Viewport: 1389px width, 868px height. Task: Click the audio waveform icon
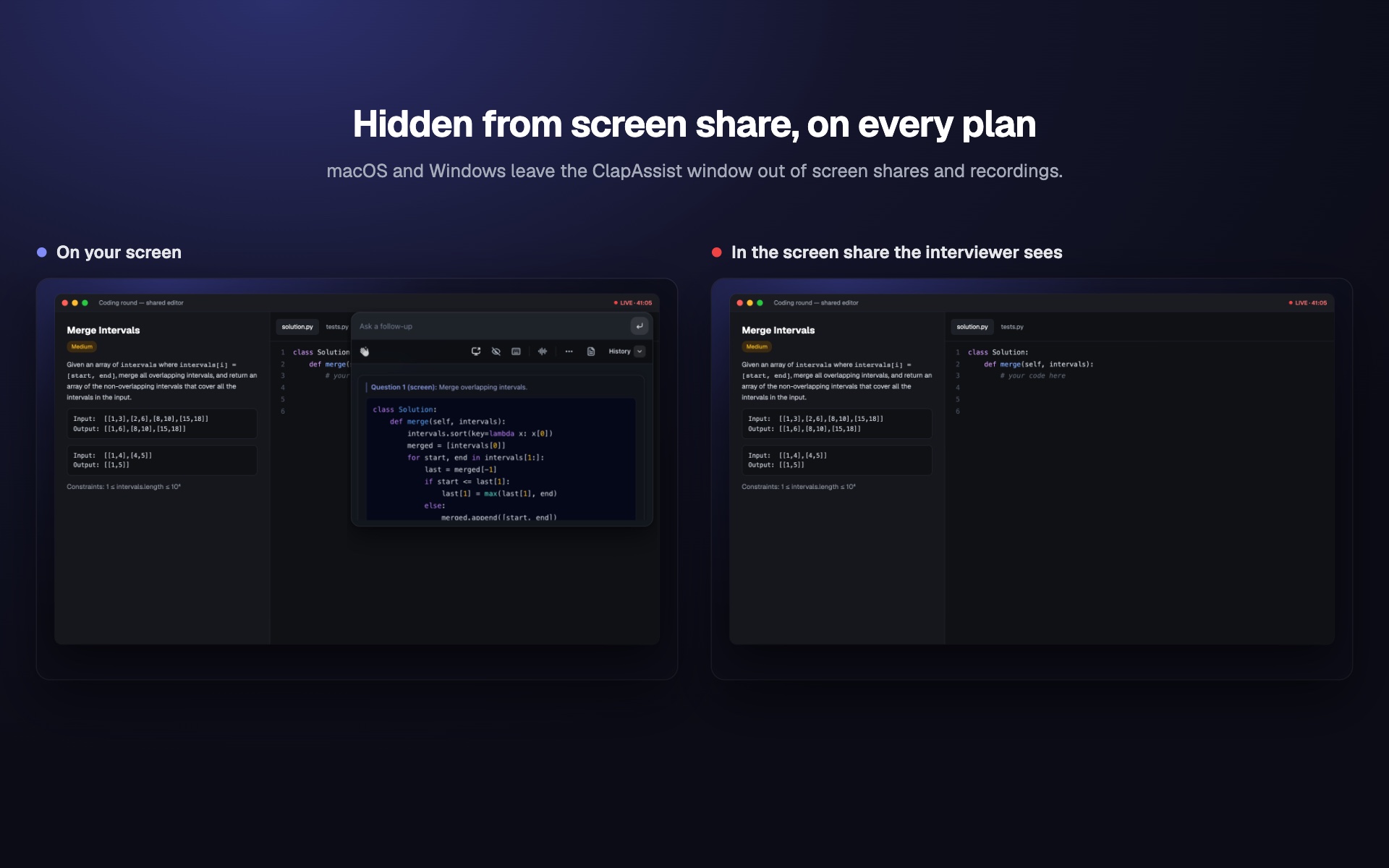(x=543, y=352)
